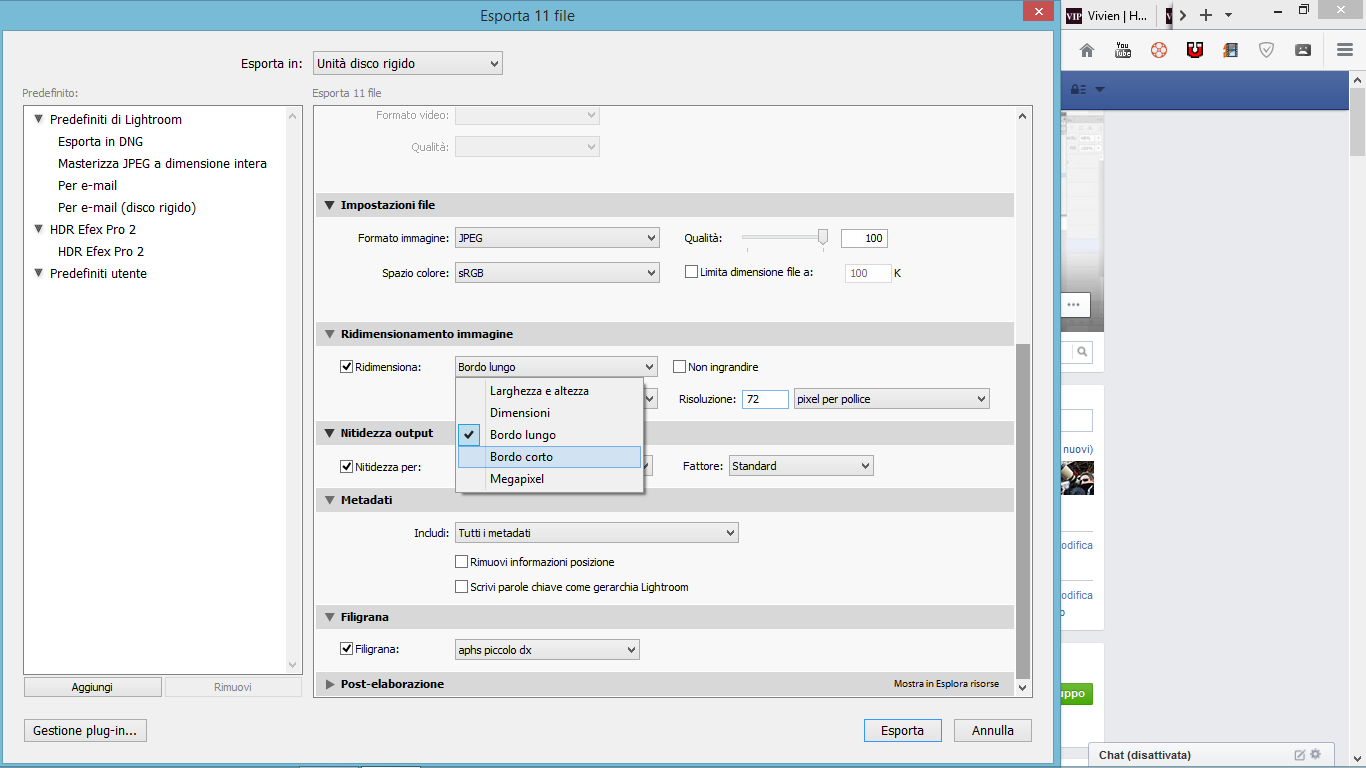Open the list-all-tabs dropdown arrow
1366x768 pixels.
(1229, 15)
